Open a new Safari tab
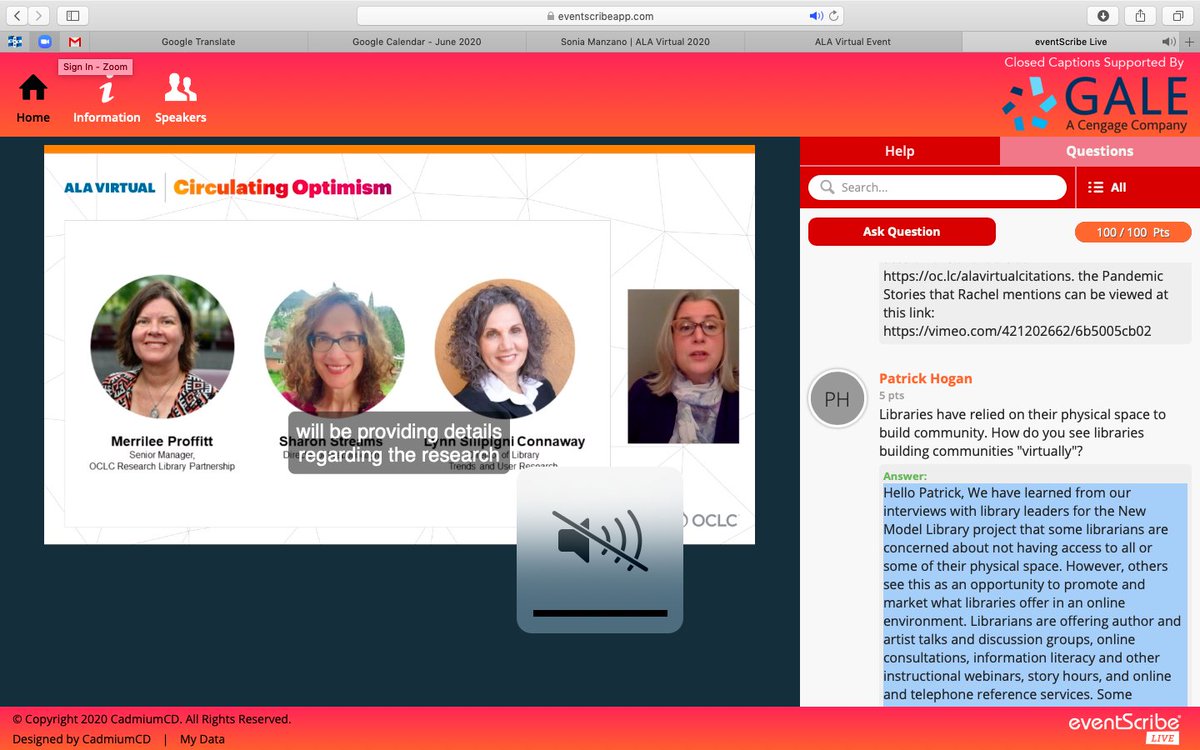1200x750 pixels. [x=1189, y=42]
